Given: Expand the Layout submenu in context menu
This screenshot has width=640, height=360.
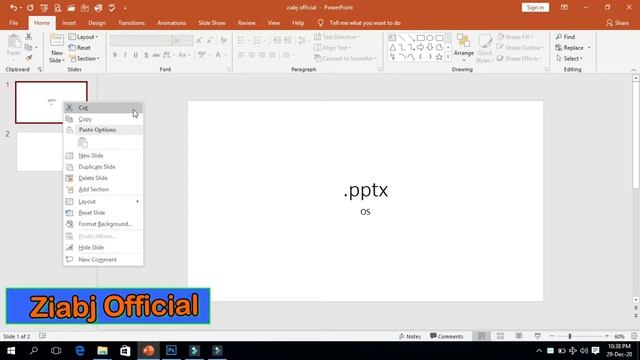Looking at the screenshot, I should pyautogui.click(x=103, y=202).
